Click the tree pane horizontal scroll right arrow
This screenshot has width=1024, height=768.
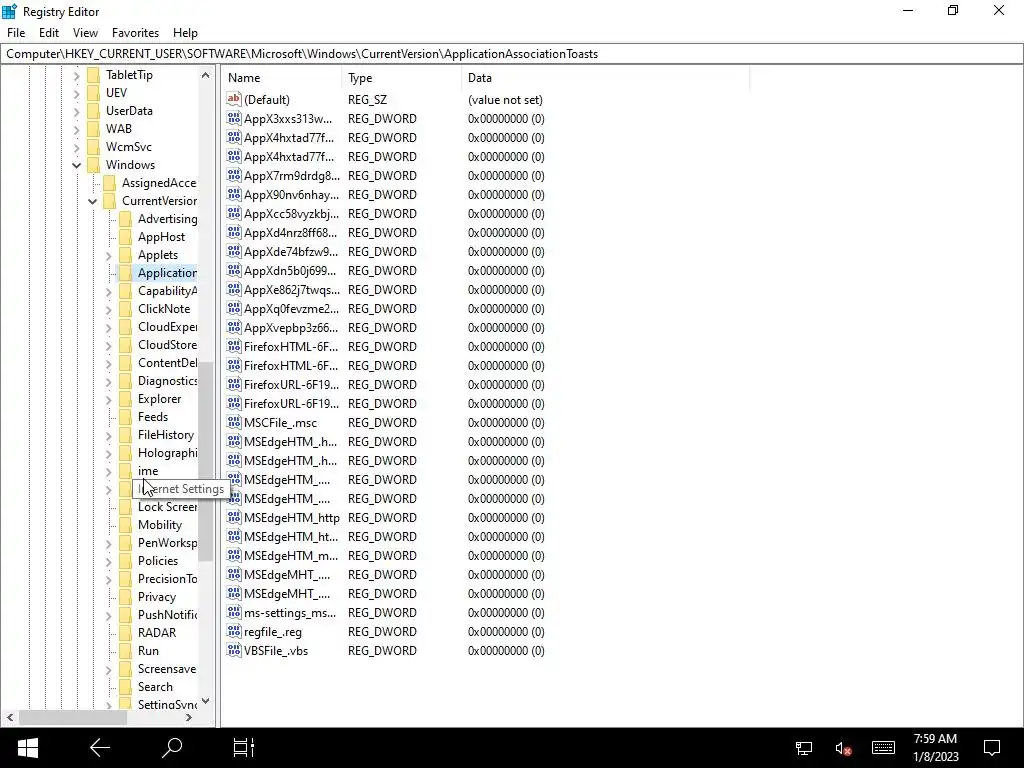[x=189, y=717]
